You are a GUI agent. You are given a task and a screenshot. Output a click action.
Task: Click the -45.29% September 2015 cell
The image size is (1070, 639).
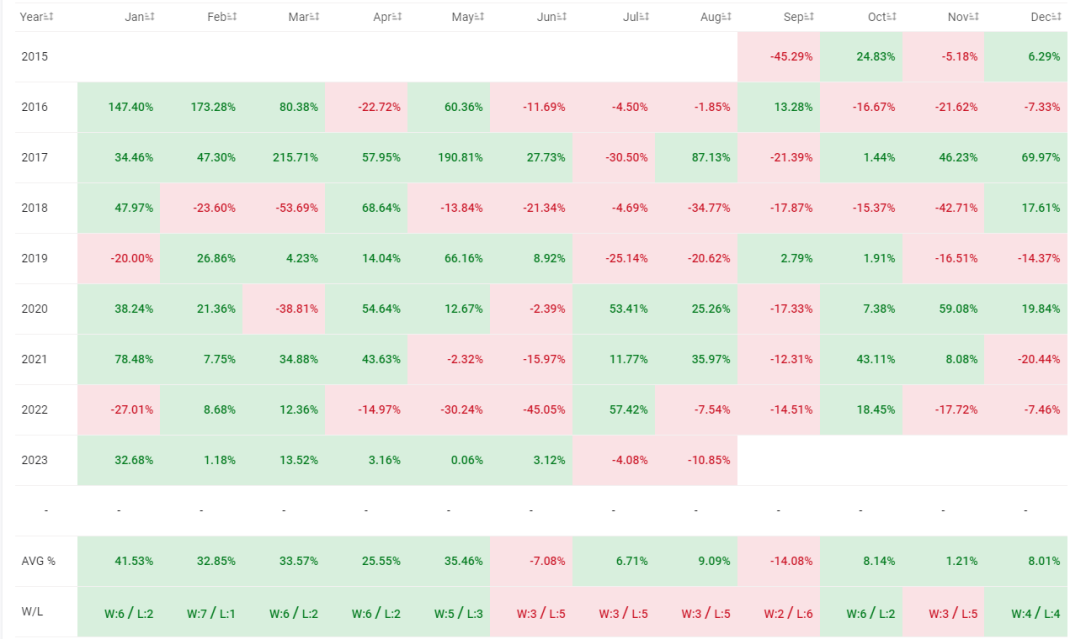pyautogui.click(x=779, y=57)
